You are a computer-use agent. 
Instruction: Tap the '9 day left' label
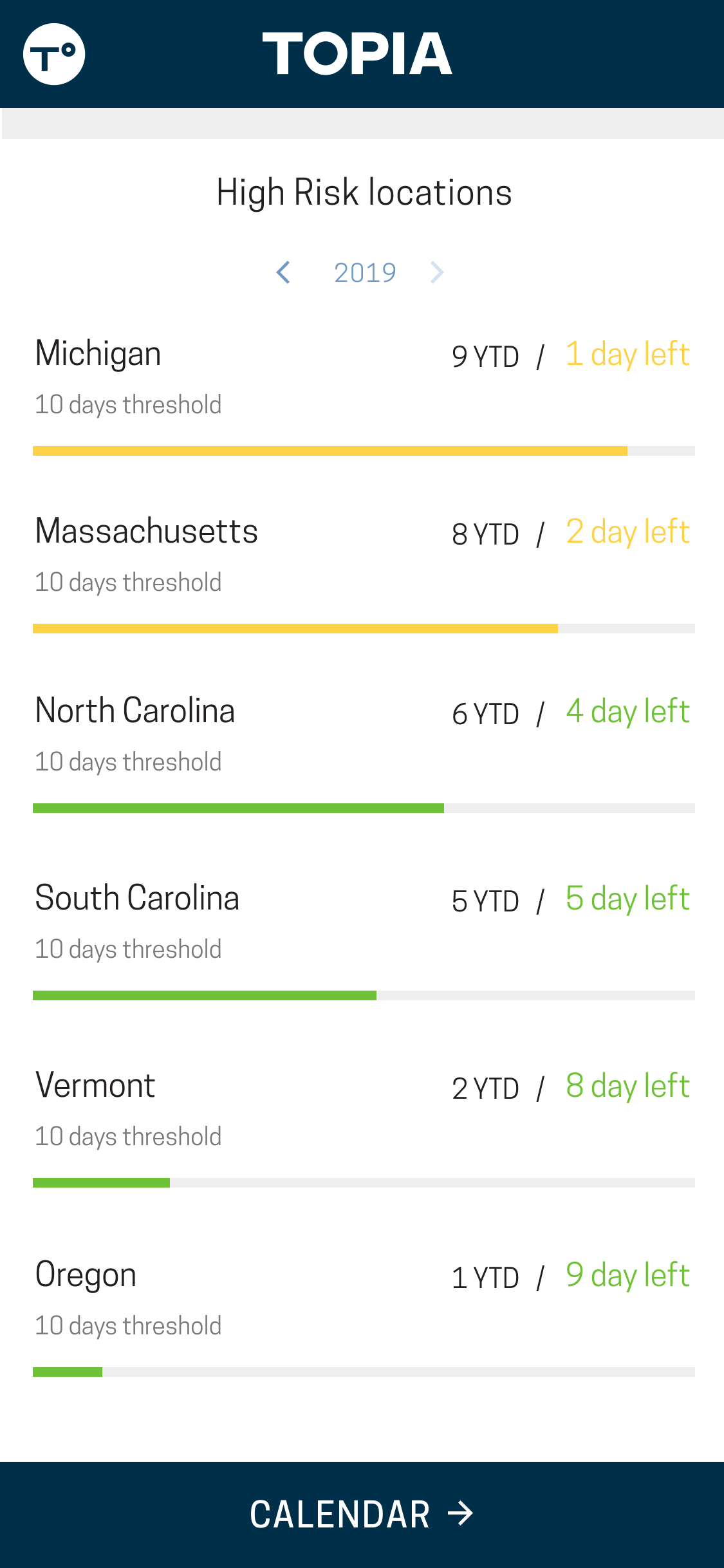pos(627,1276)
